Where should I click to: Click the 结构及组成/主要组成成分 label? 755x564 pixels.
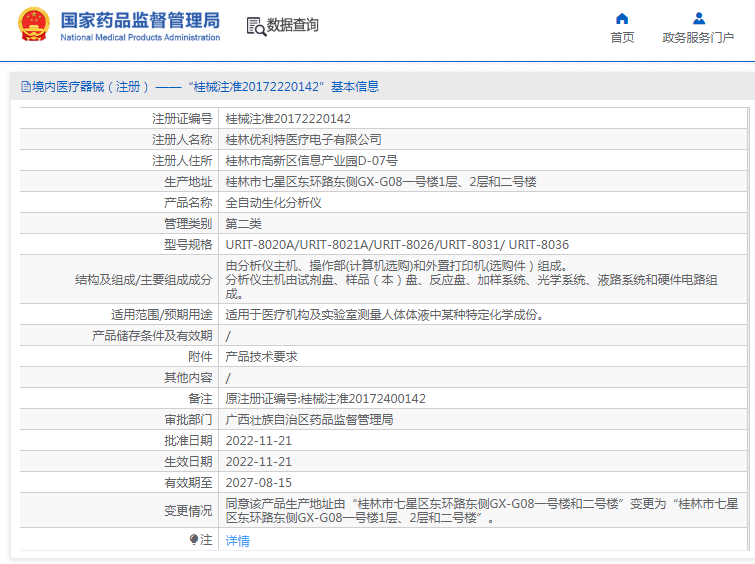(x=143, y=280)
